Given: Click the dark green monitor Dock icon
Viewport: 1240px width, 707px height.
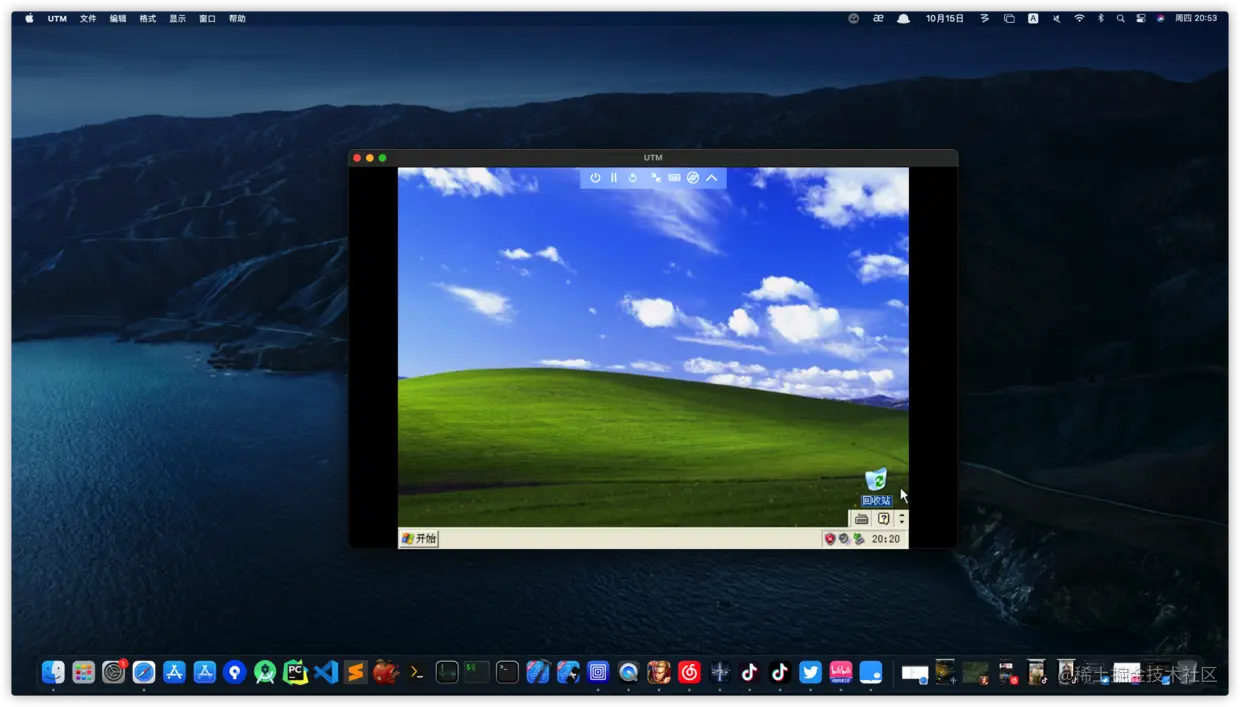Looking at the screenshot, I should click(447, 672).
